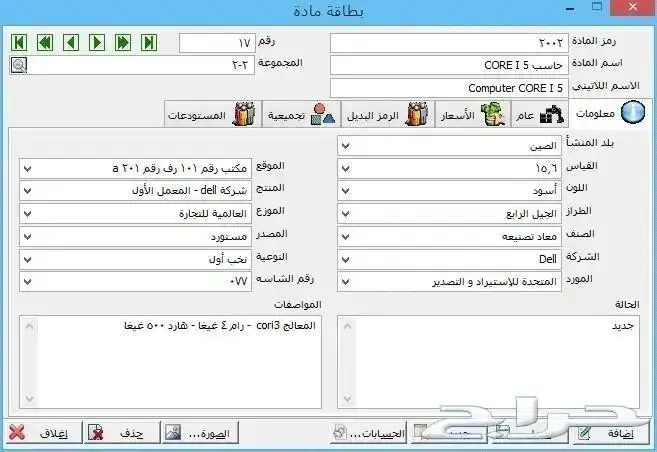Image resolution: width=657 pixels, height=452 pixels.
Task: Click the اسم المادة name field
Action: pyautogui.click(x=449, y=65)
